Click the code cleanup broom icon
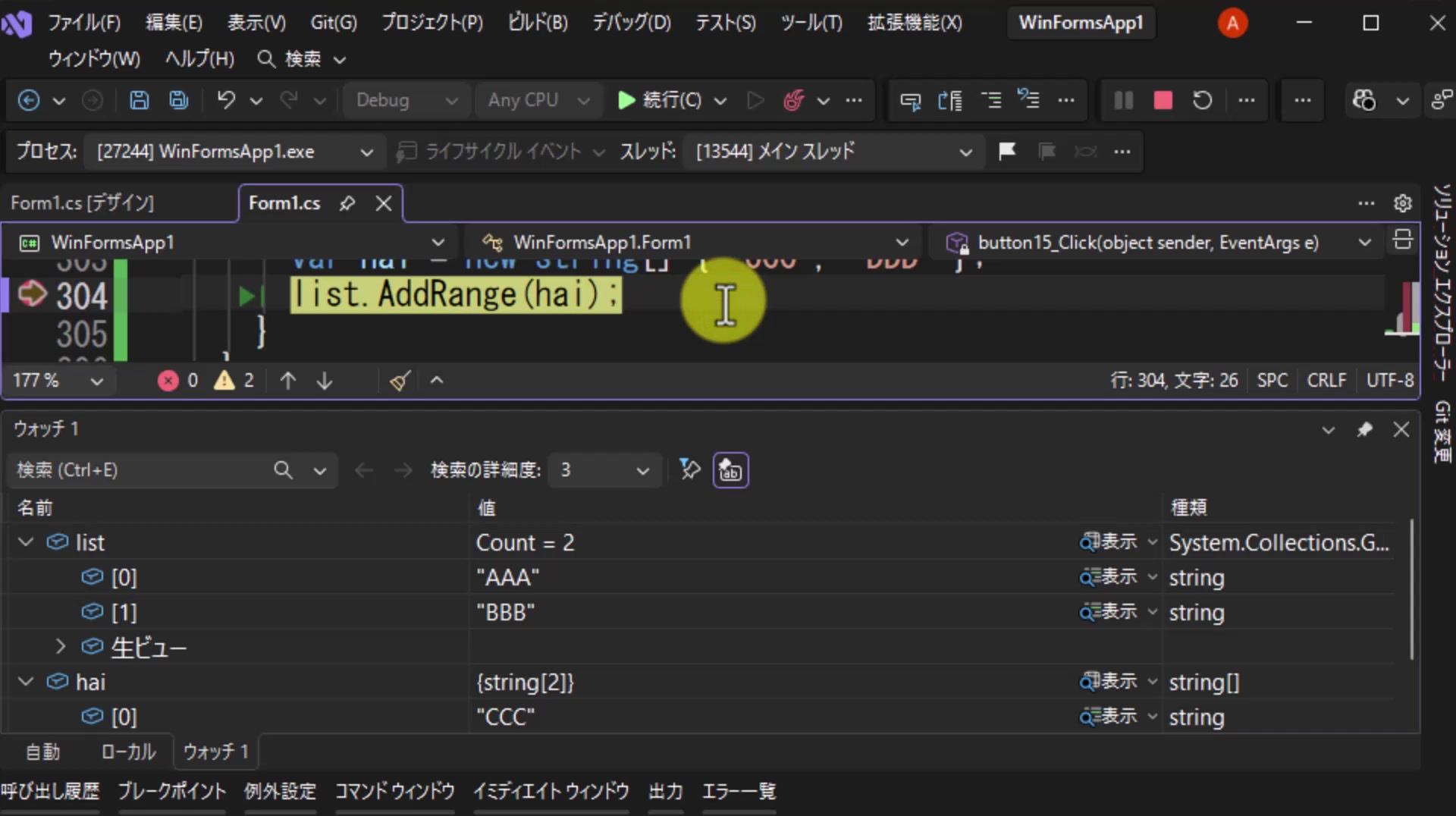1456x816 pixels. 400,380
